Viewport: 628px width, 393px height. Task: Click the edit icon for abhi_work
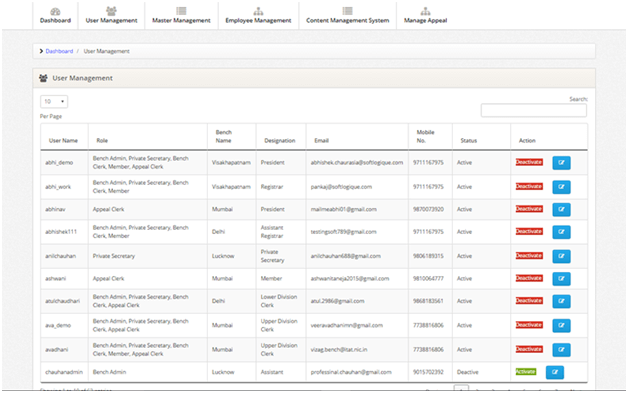tap(561, 187)
